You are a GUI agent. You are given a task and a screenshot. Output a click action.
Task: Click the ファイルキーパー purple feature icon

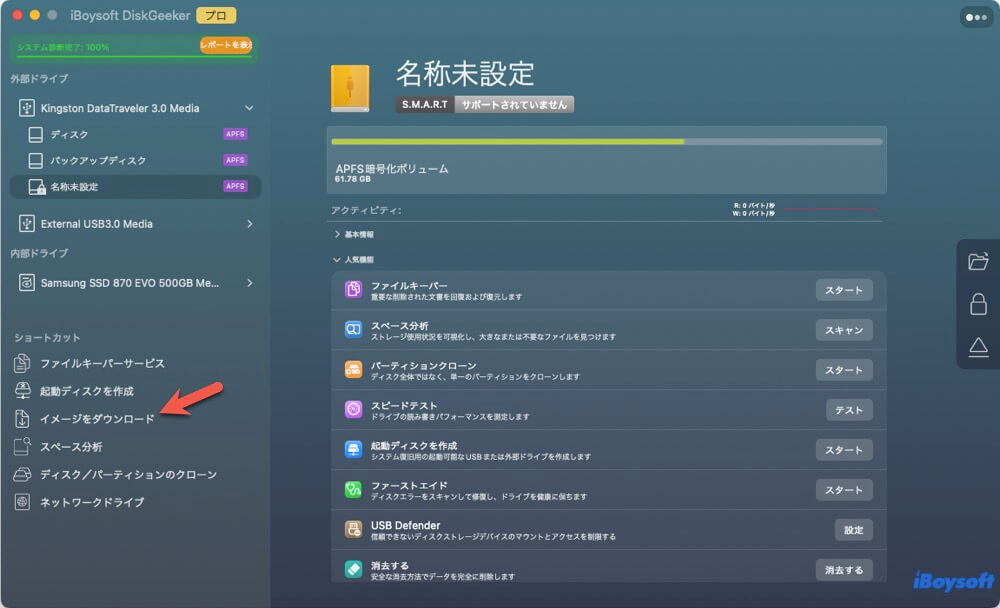click(x=353, y=290)
